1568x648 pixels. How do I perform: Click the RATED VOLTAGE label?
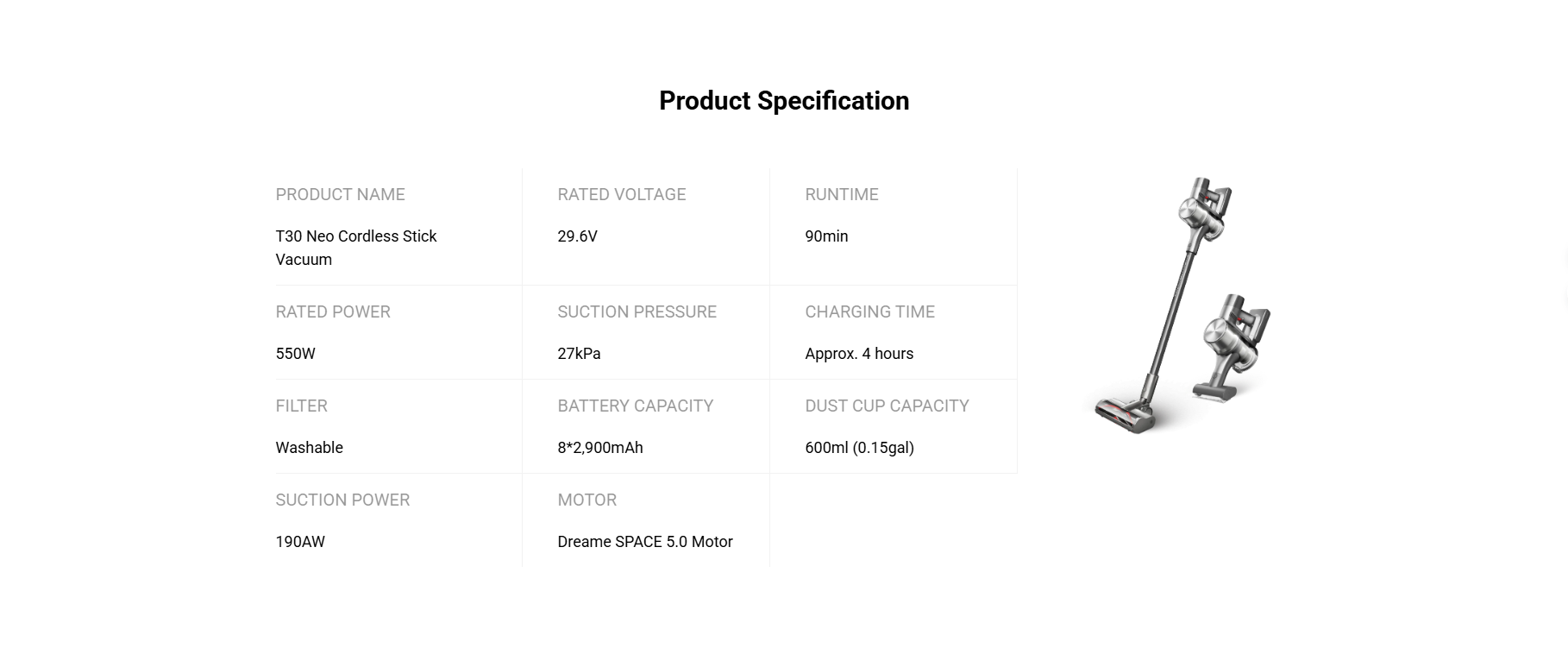[621, 195]
